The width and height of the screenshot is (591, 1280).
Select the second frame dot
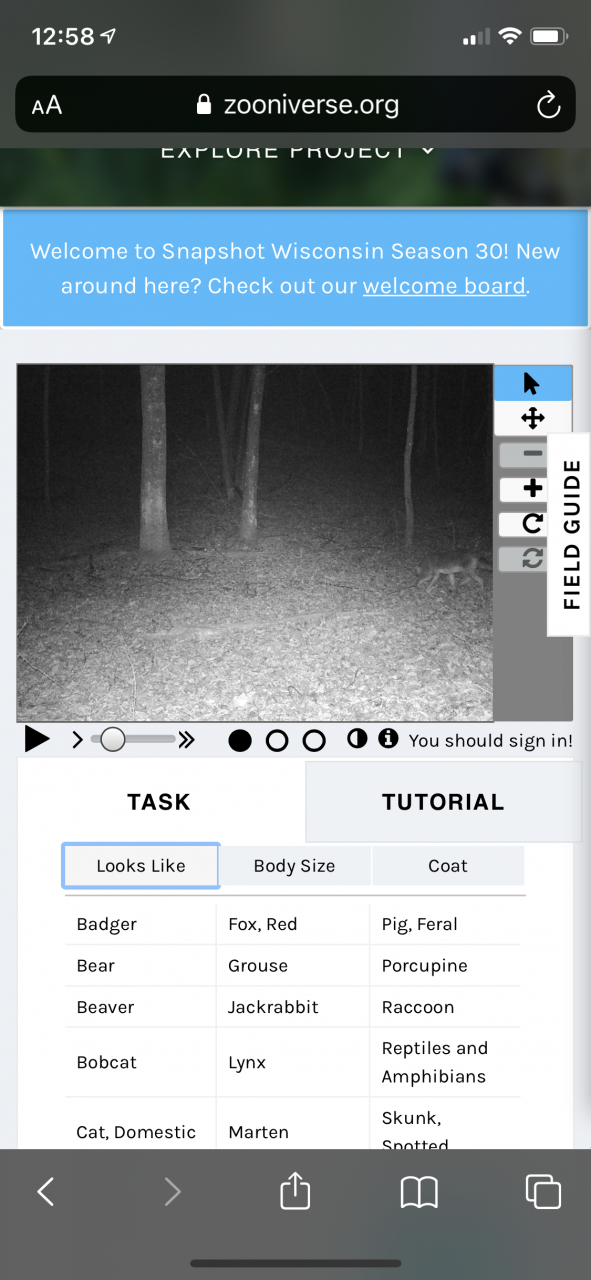coord(277,741)
